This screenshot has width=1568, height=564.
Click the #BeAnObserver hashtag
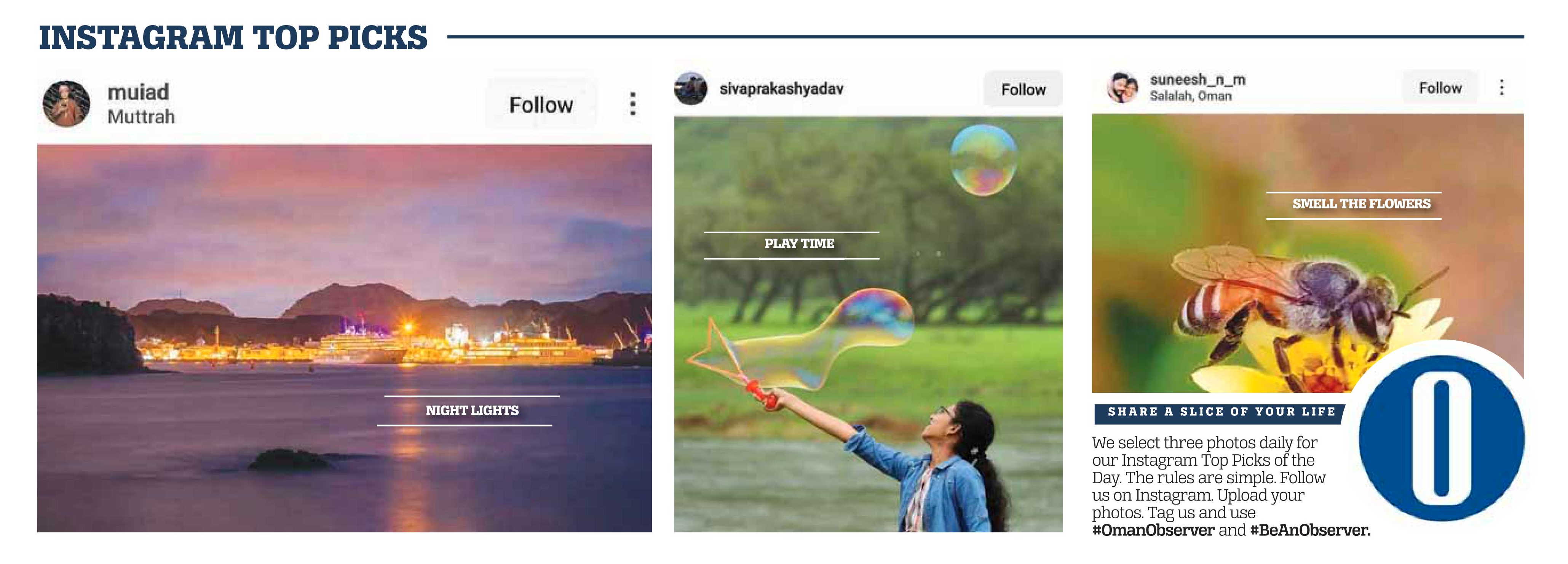coord(1310,530)
